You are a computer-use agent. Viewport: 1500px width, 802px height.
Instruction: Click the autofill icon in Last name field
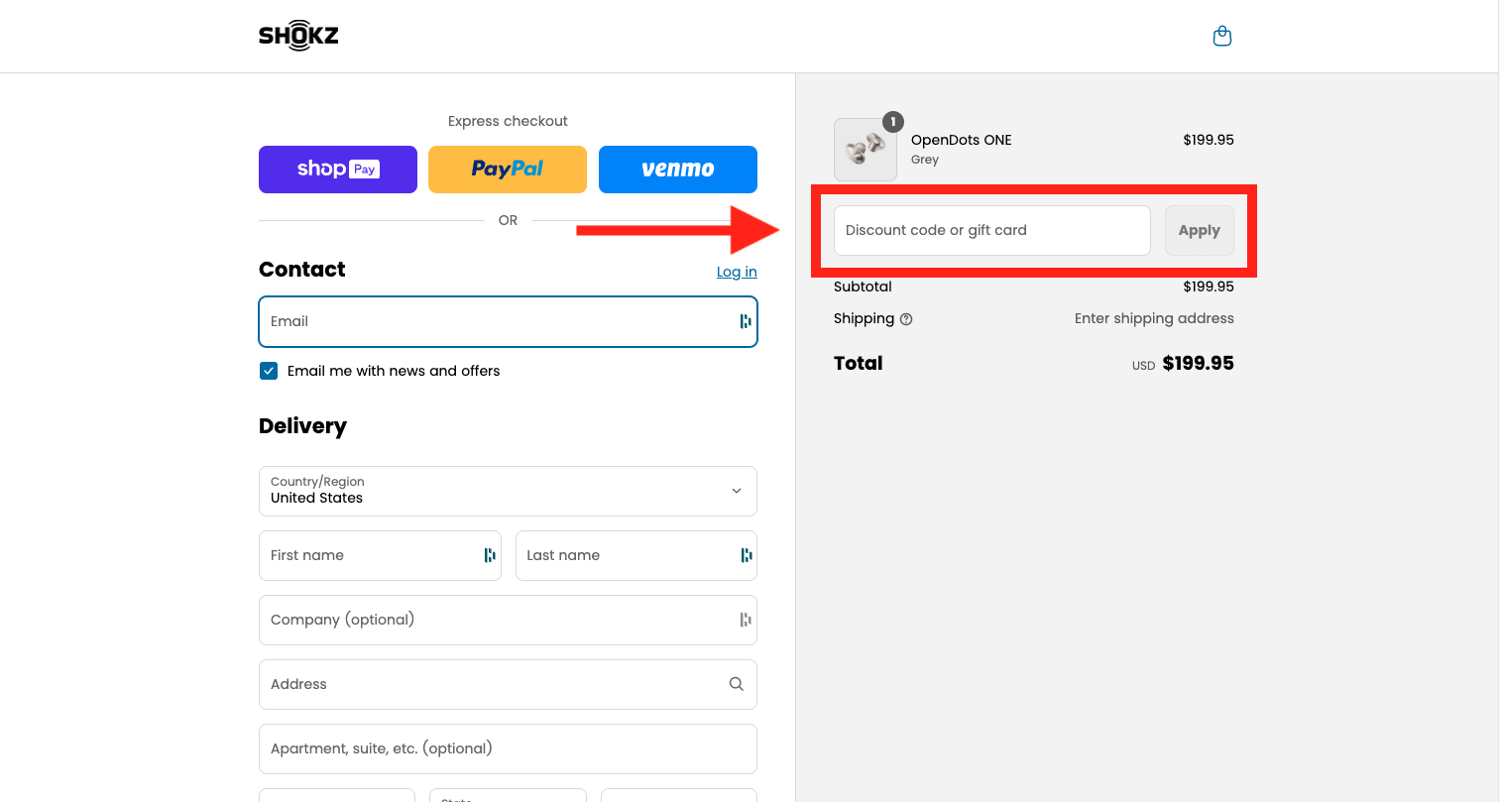(745, 555)
